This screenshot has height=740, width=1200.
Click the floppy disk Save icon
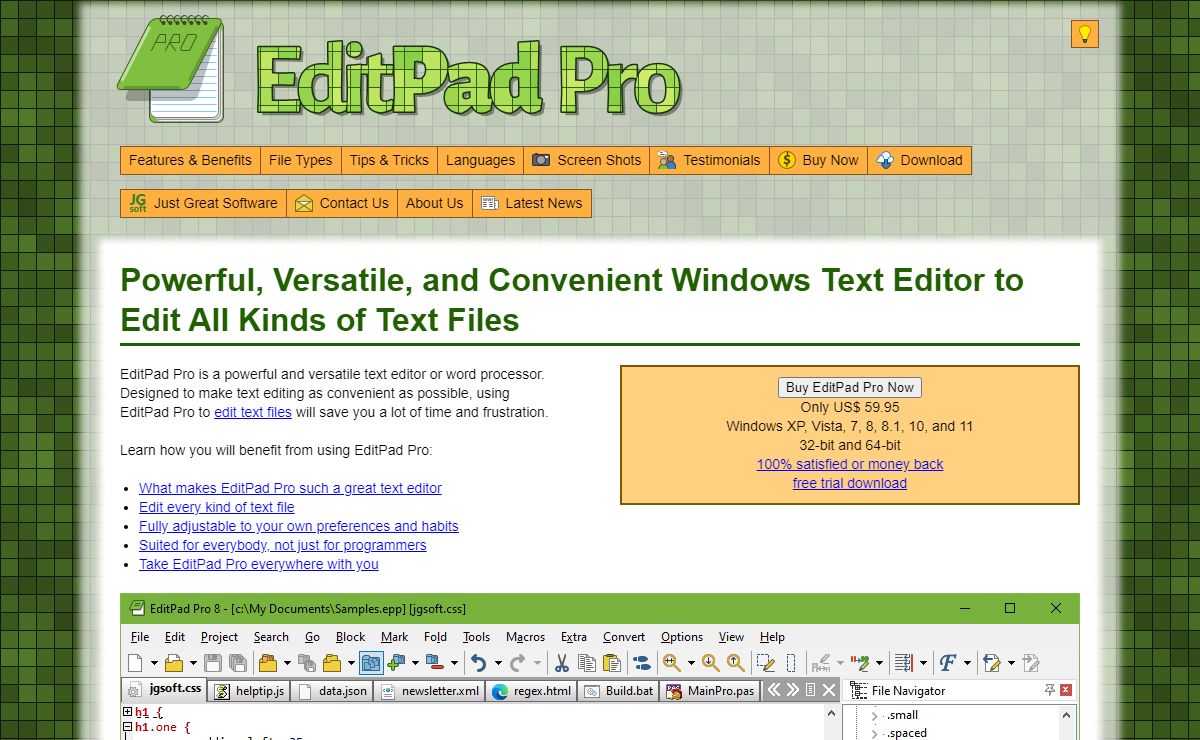point(213,662)
